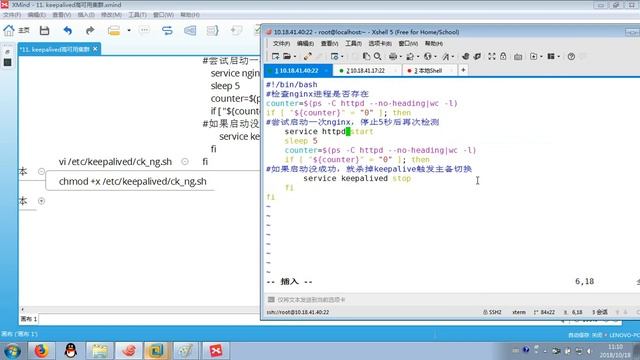Collapse the vi /etc/keepalived/ck_ng.sh topic

(185, 162)
